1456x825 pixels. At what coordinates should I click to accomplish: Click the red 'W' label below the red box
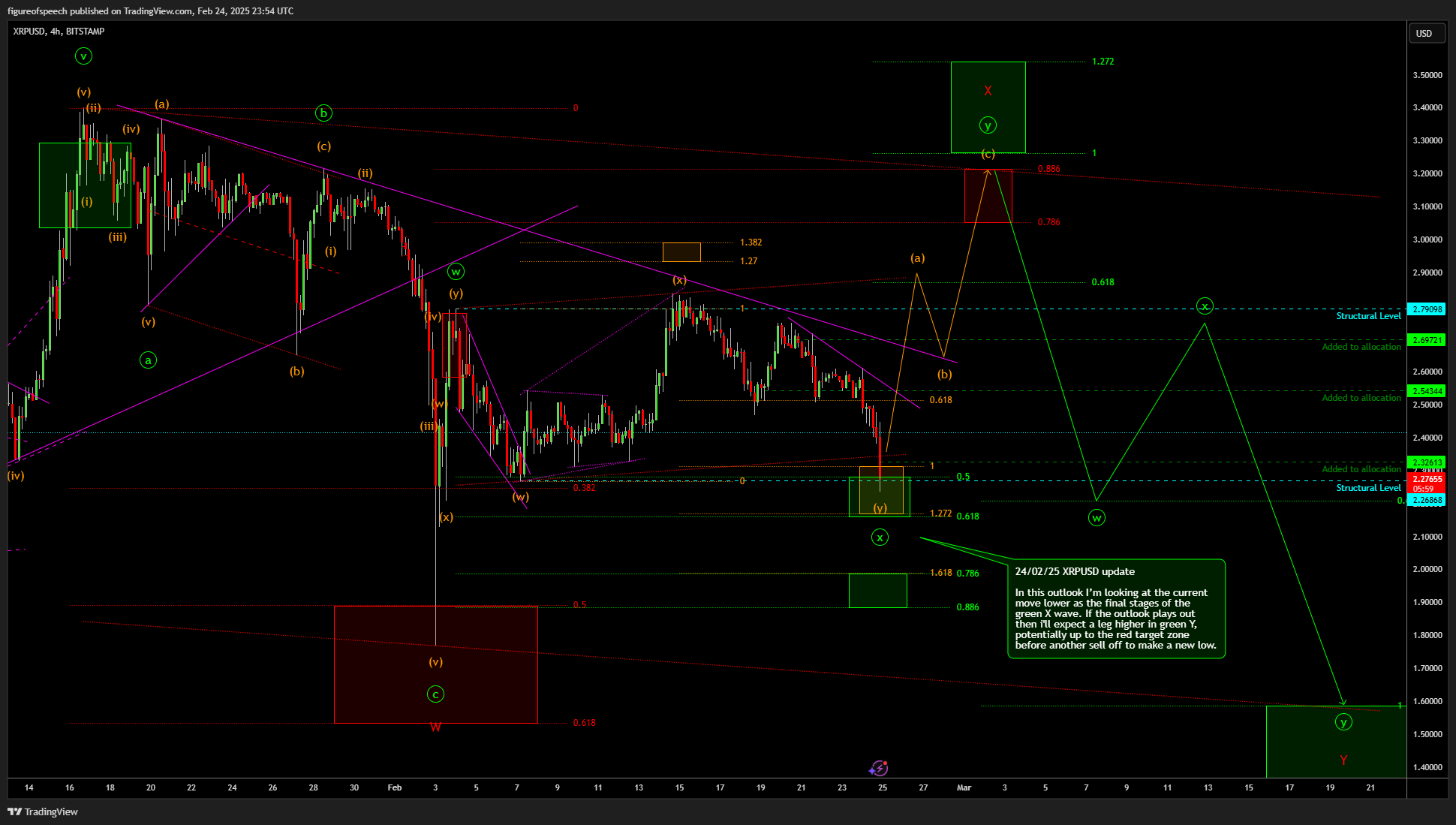pos(435,727)
